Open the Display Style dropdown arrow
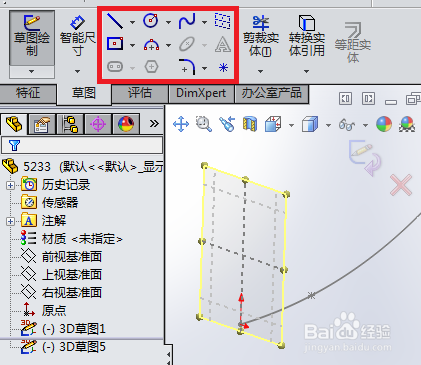Viewport: 421px width, 365px height. pos(328,126)
